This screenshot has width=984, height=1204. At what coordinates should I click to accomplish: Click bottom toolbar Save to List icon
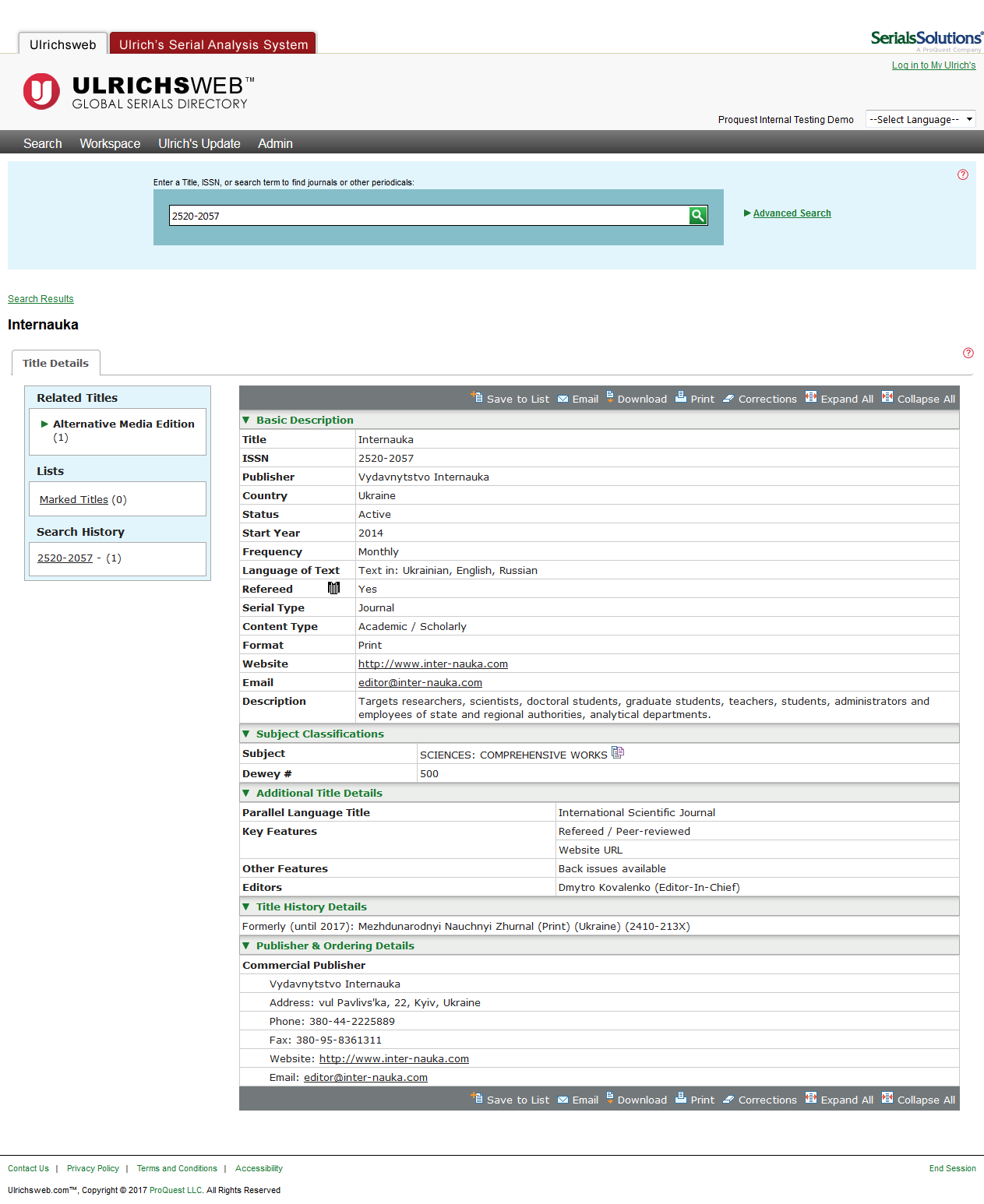click(x=477, y=1098)
